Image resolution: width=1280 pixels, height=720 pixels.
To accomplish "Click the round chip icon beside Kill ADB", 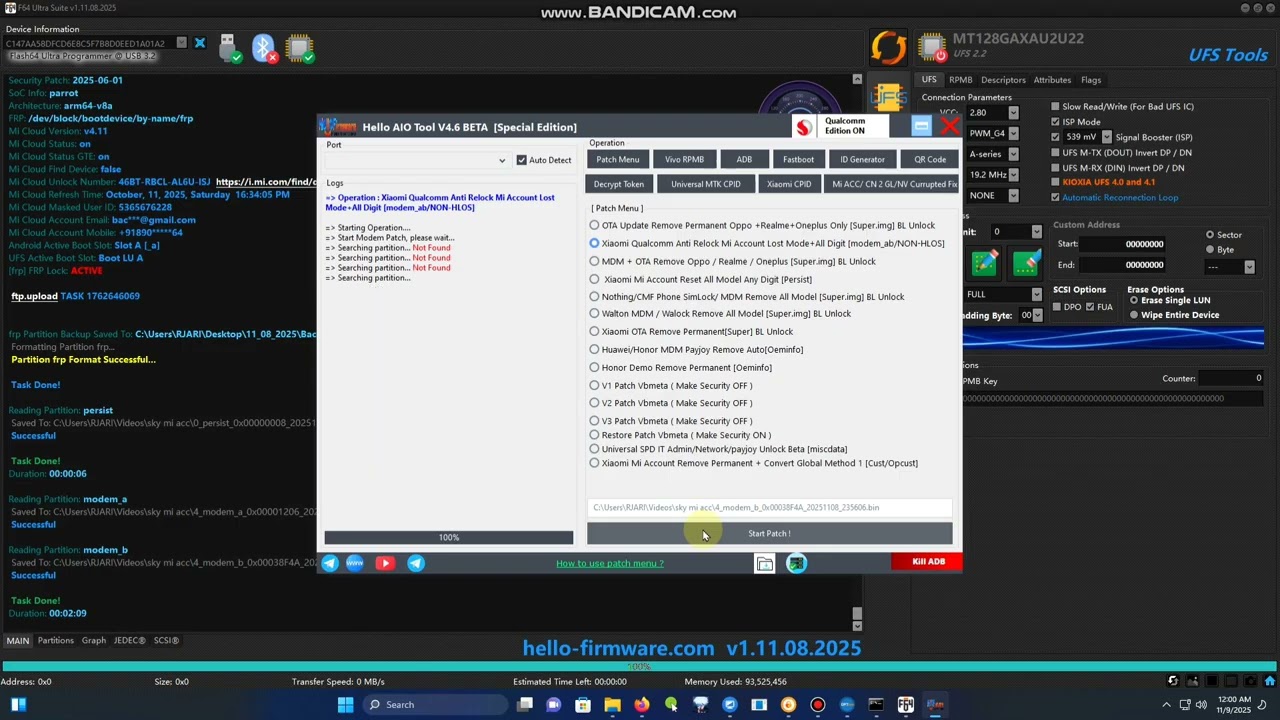I will (796, 564).
